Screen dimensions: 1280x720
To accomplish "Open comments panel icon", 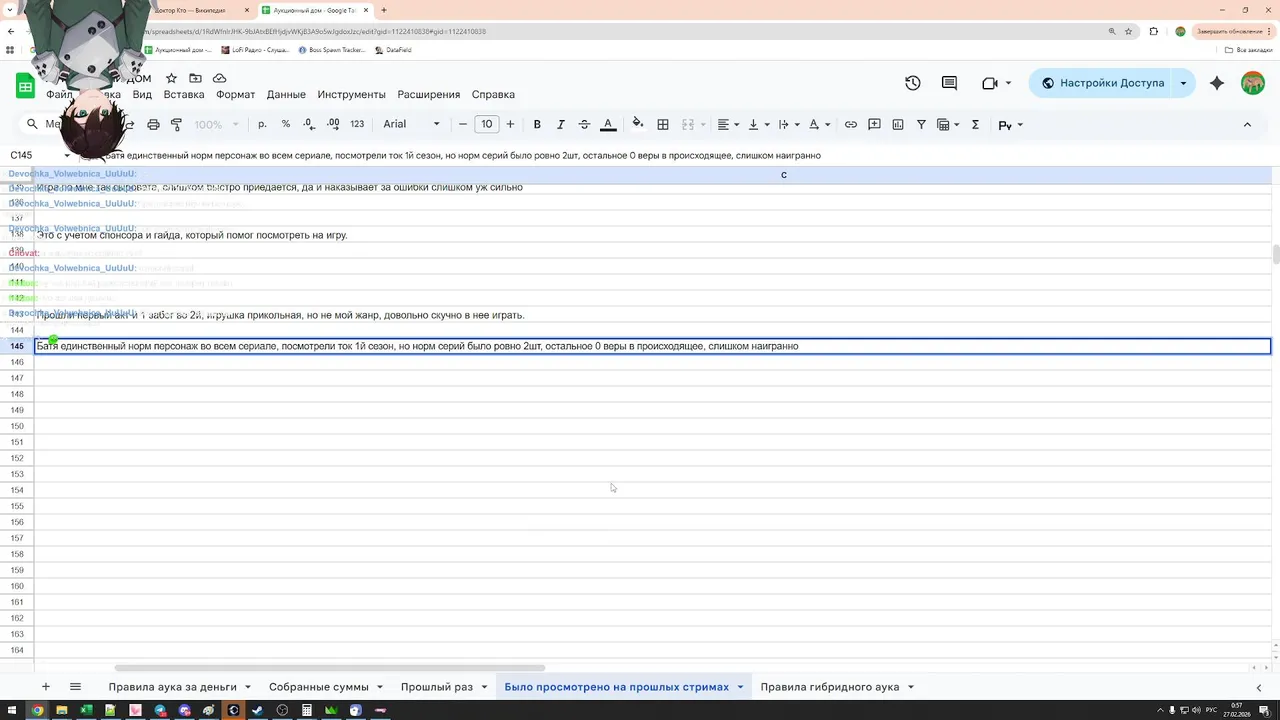I will pyautogui.click(x=949, y=83).
